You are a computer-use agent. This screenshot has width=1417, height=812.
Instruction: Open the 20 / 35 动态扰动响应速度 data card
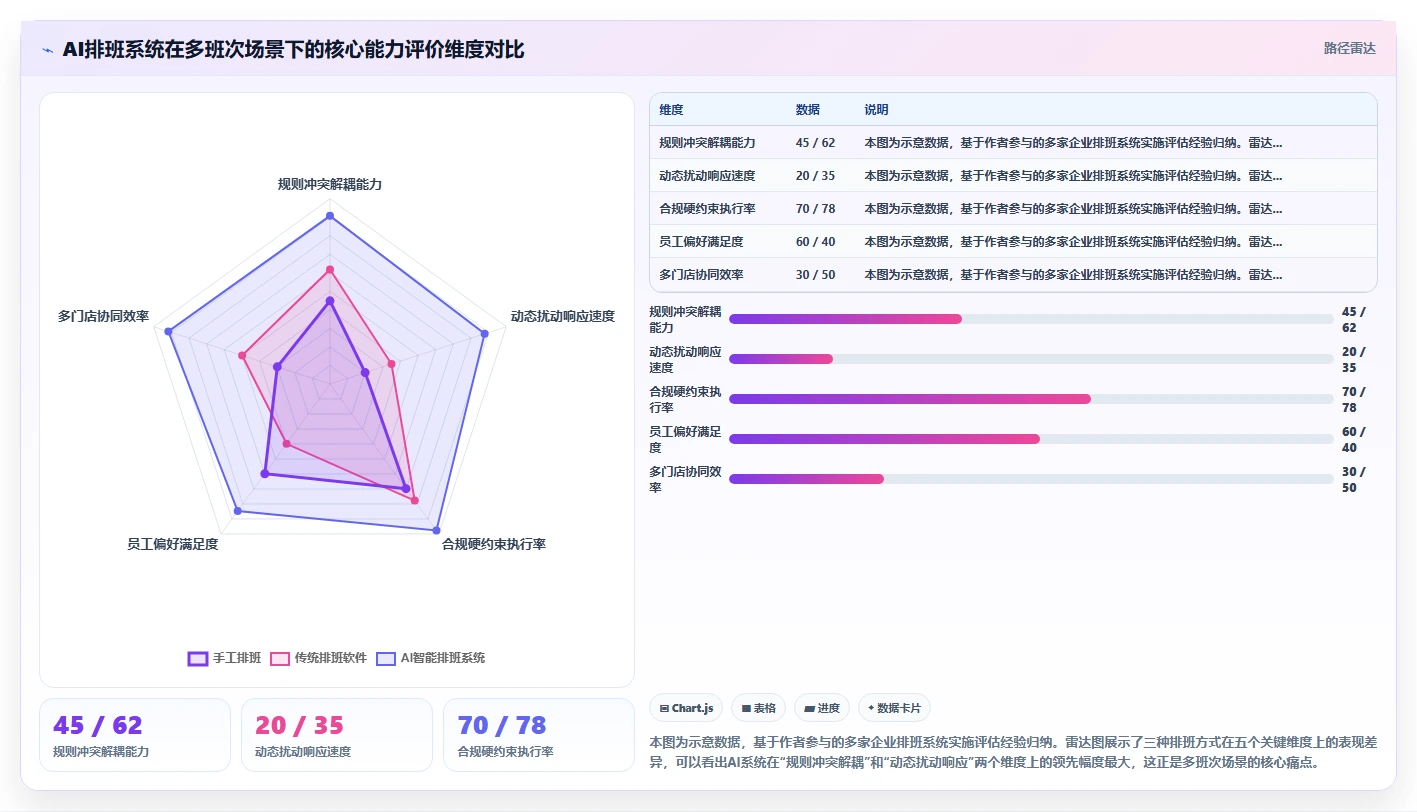point(337,735)
